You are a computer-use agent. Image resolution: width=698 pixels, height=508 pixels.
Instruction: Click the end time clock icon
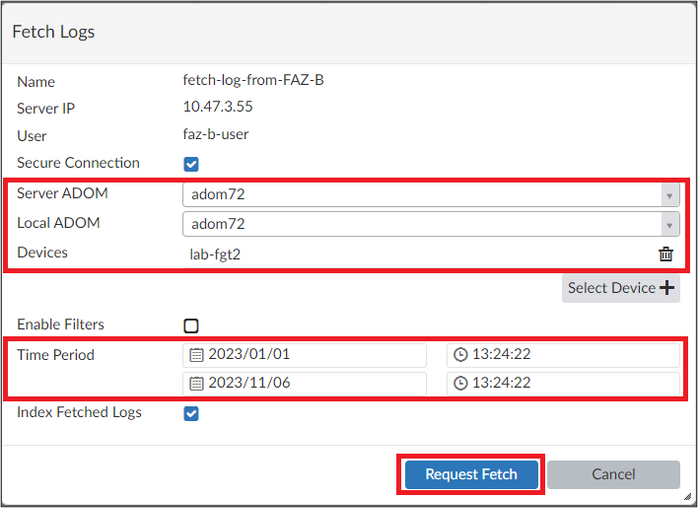460,383
